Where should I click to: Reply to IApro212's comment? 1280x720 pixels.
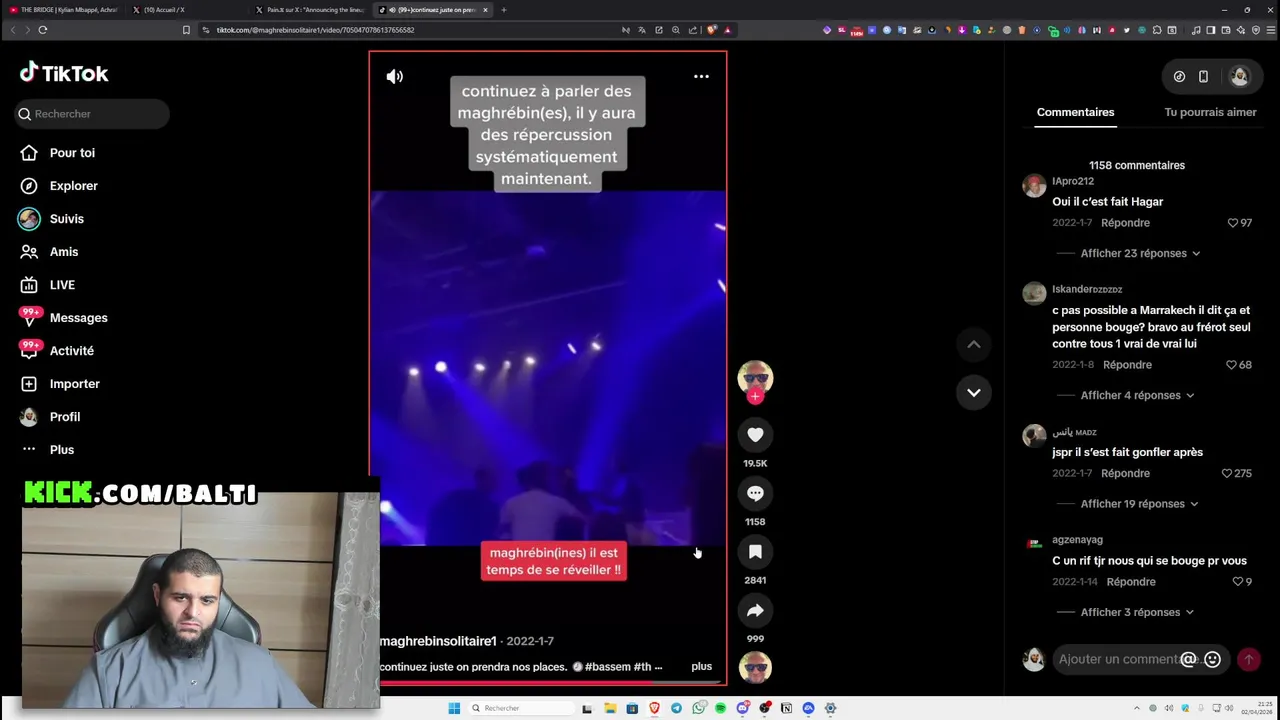point(1125,223)
